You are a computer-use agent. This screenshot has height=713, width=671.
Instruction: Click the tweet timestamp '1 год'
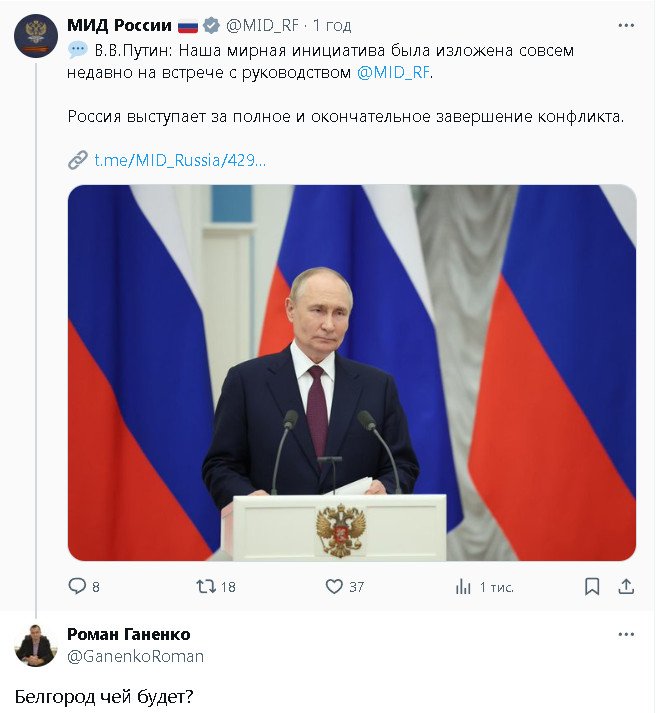coord(331,26)
